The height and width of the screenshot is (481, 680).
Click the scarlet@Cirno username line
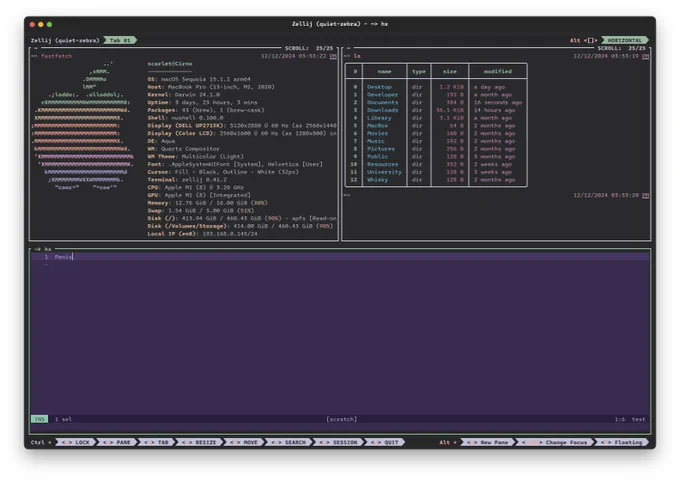coord(170,64)
